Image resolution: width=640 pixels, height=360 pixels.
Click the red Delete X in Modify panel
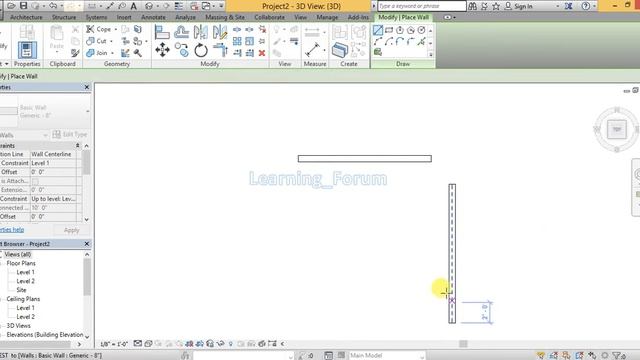(262, 53)
